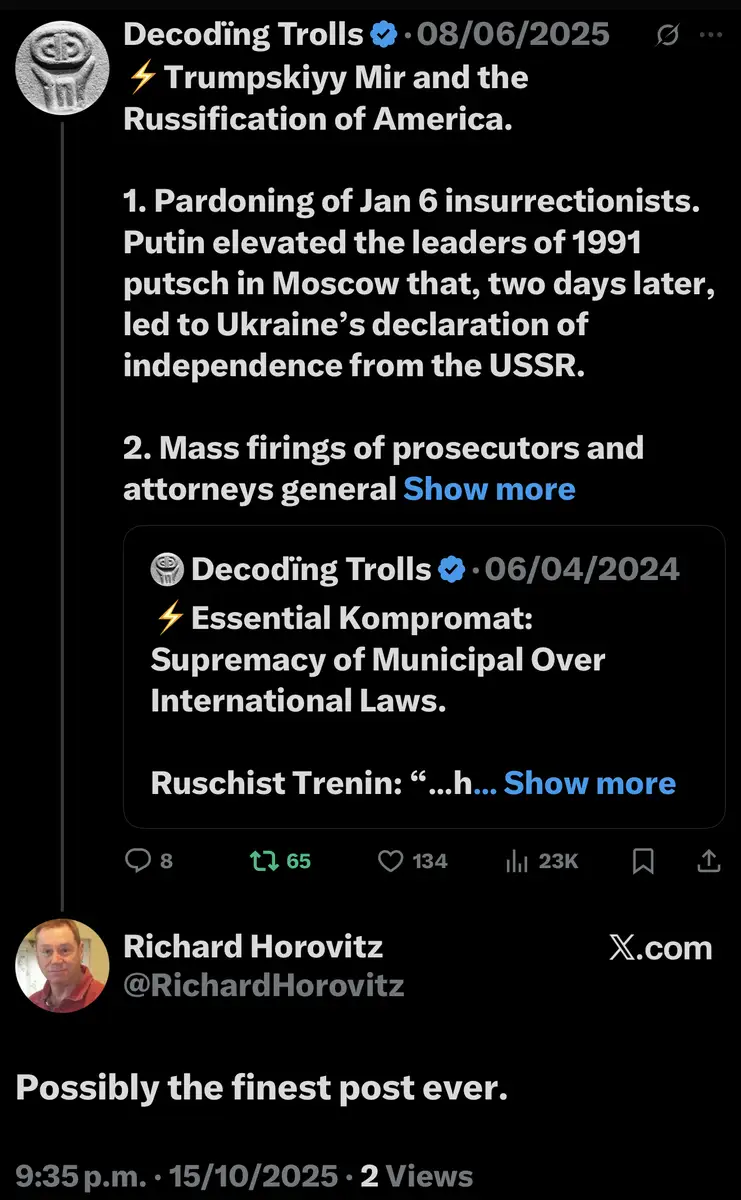View post analytics bar chart icon
The image size is (741, 1200).
click(x=517, y=860)
